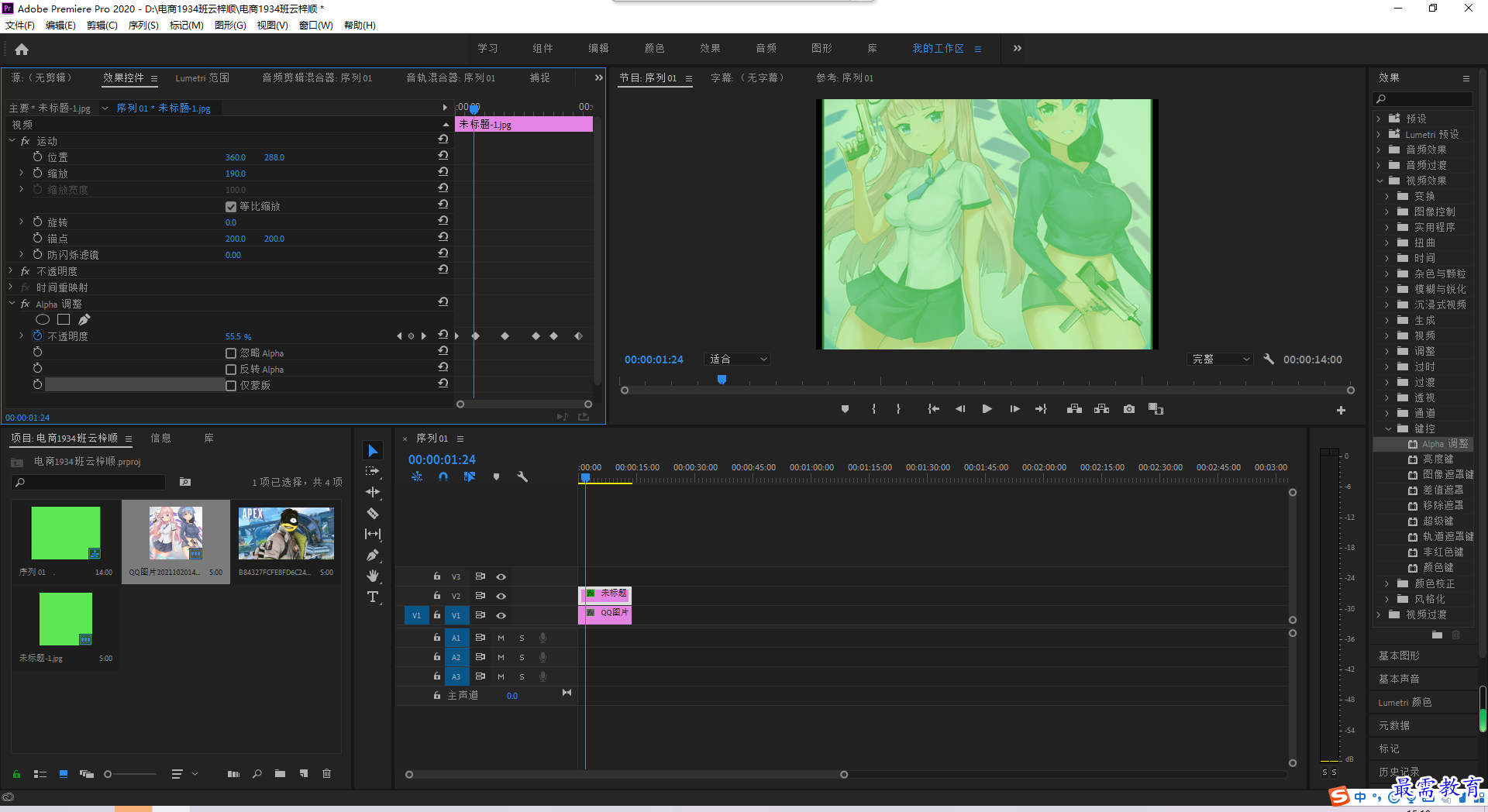This screenshot has height=812, width=1488.
Task: Open 序列(S) menu
Action: click(143, 26)
